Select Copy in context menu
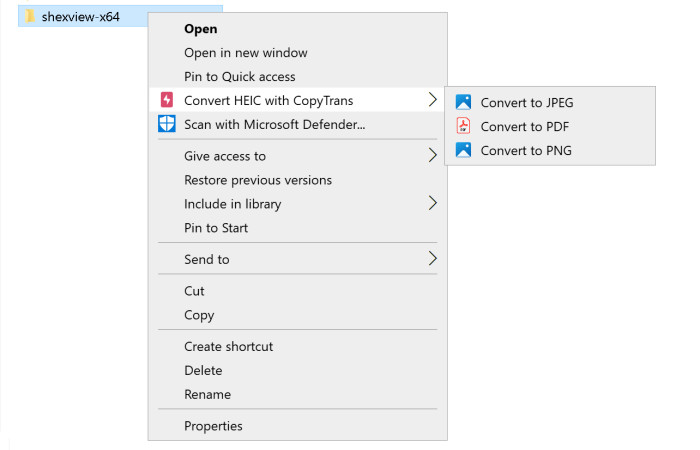The width and height of the screenshot is (700, 450). pyautogui.click(x=199, y=315)
